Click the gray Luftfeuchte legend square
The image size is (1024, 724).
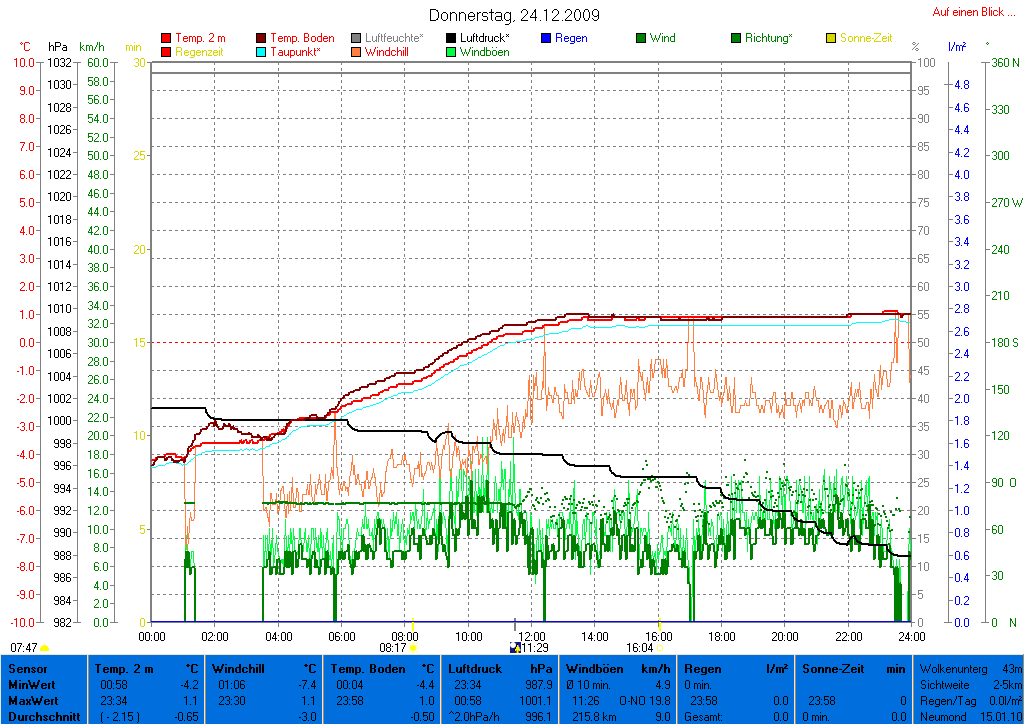356,39
